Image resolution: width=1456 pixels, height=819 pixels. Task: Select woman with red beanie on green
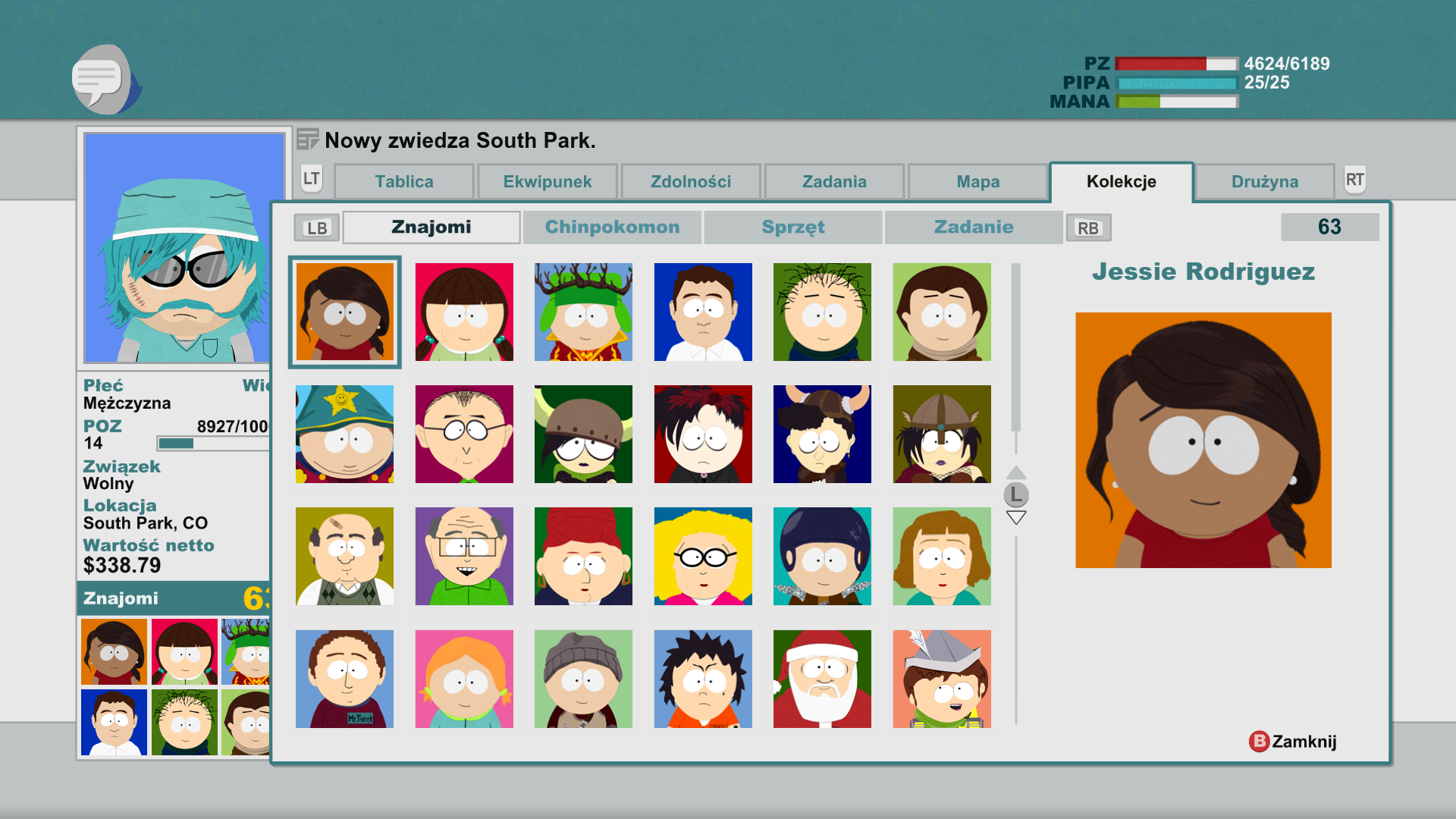click(x=583, y=556)
